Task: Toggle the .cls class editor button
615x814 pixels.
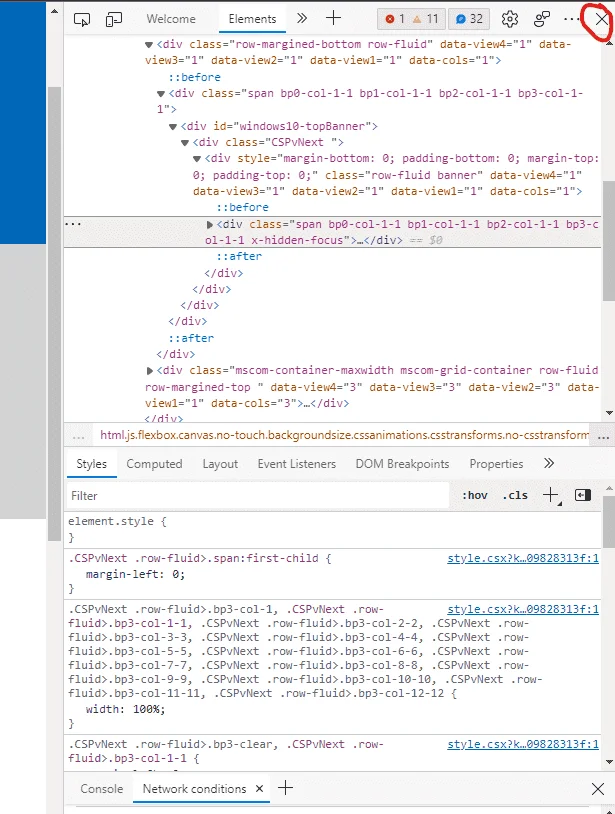Action: [x=514, y=496]
